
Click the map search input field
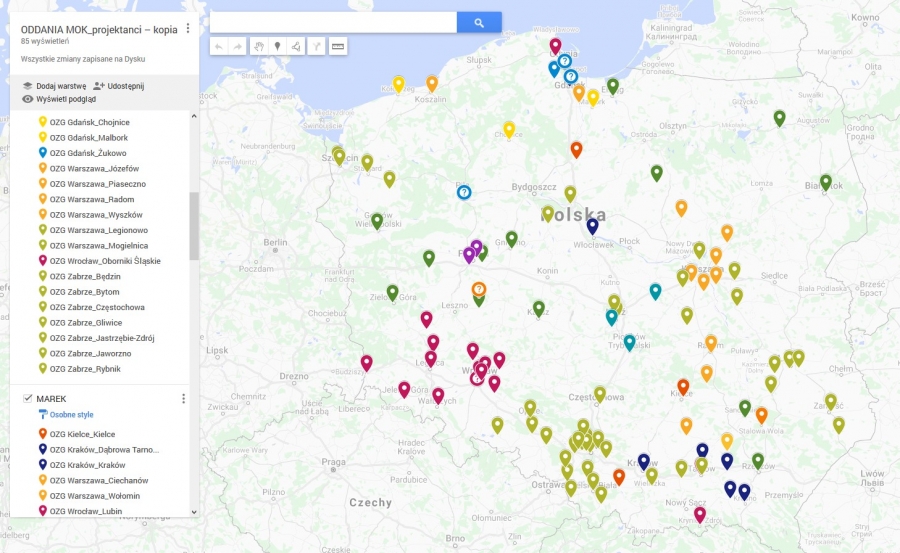[x=333, y=22]
